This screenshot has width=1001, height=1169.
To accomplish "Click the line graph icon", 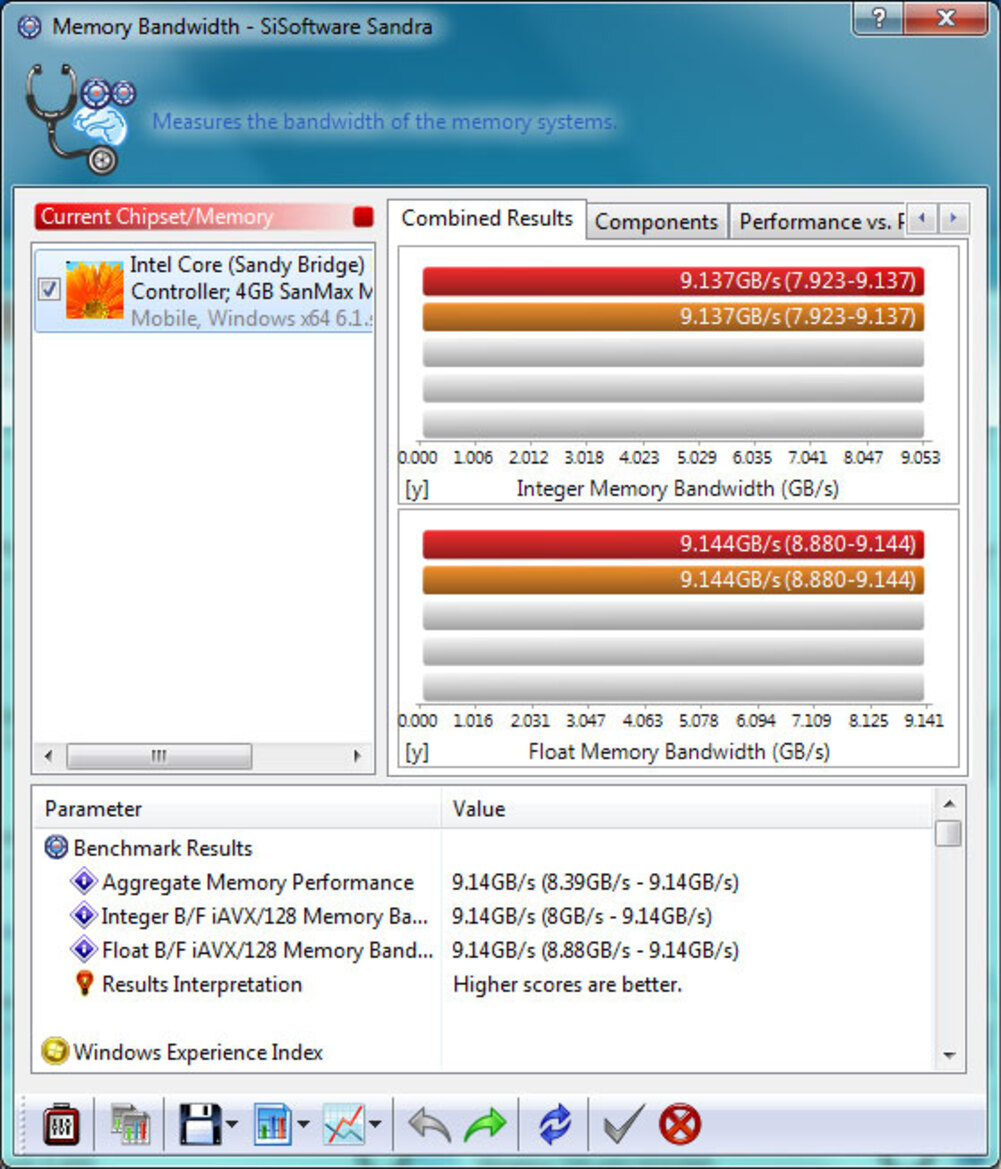I will [x=344, y=1124].
